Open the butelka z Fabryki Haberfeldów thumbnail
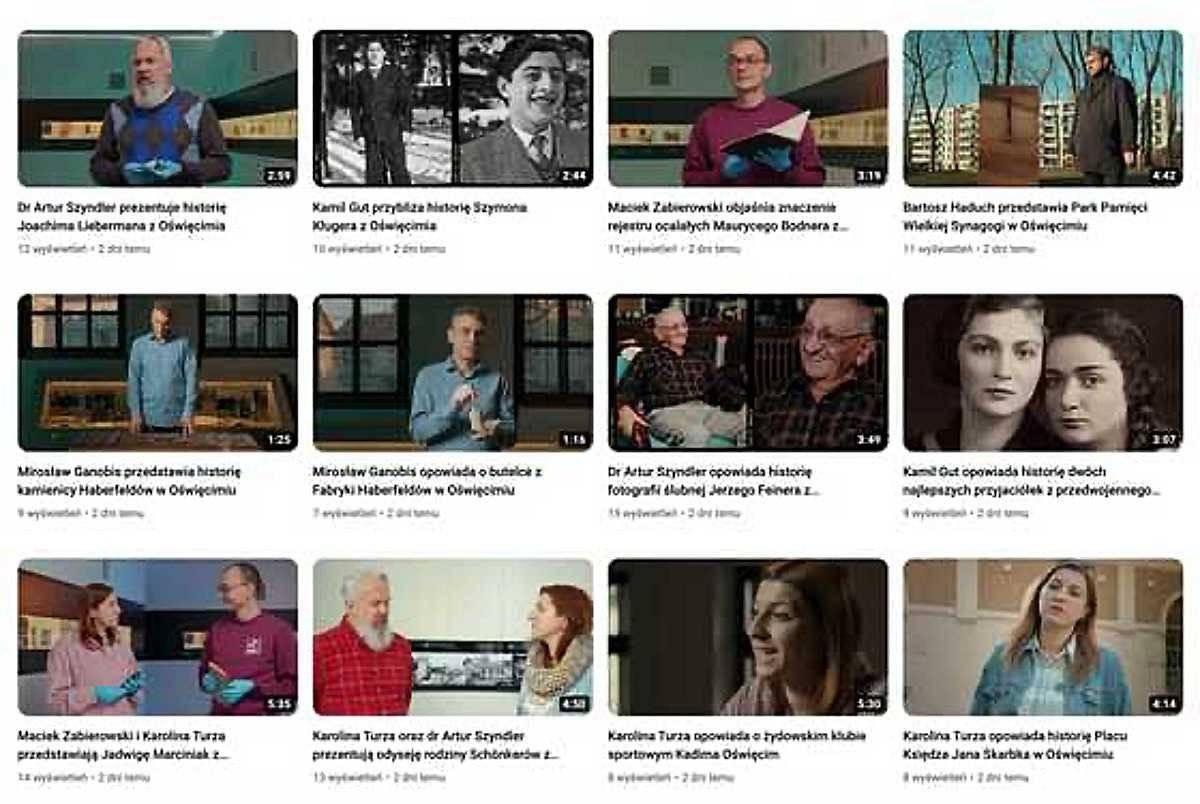 point(452,372)
